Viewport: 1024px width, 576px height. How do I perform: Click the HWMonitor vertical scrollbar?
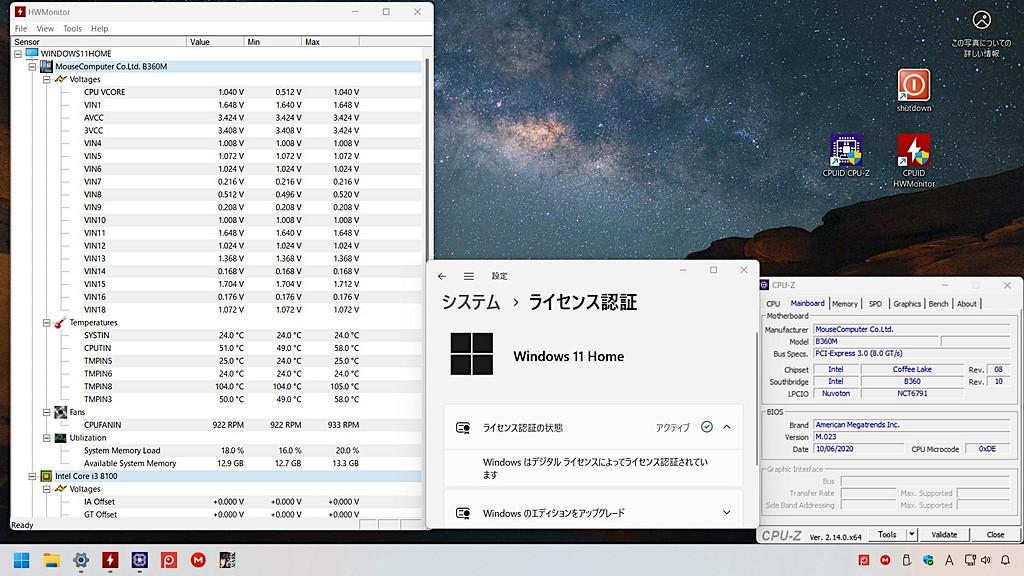(427, 160)
